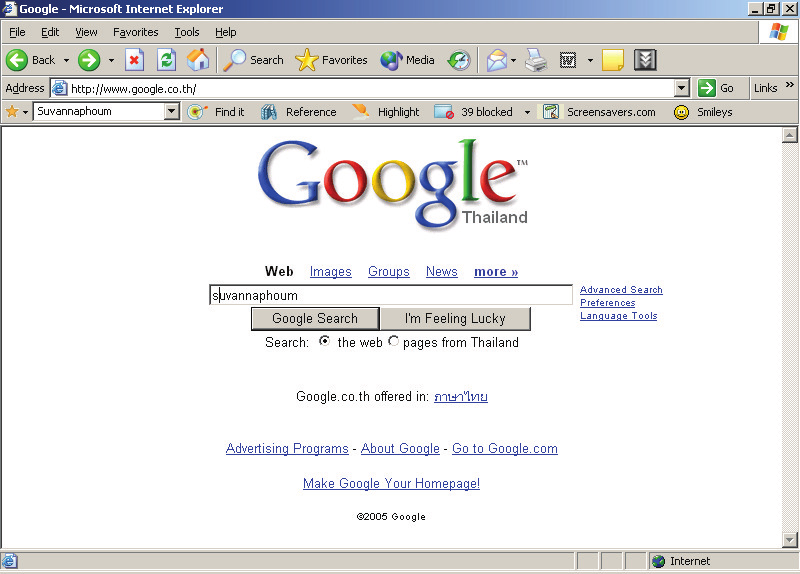Click Make Google Your Homepage link
800x574 pixels.
click(x=391, y=483)
